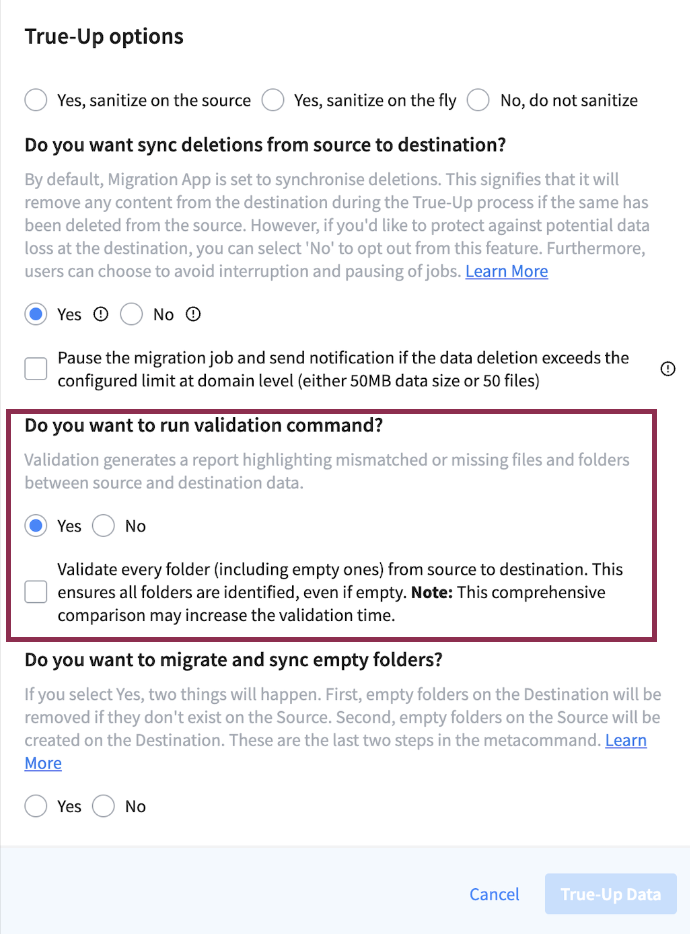Click the info icon beside the Yes sync deletions option
This screenshot has width=690, height=934.
pos(100,314)
